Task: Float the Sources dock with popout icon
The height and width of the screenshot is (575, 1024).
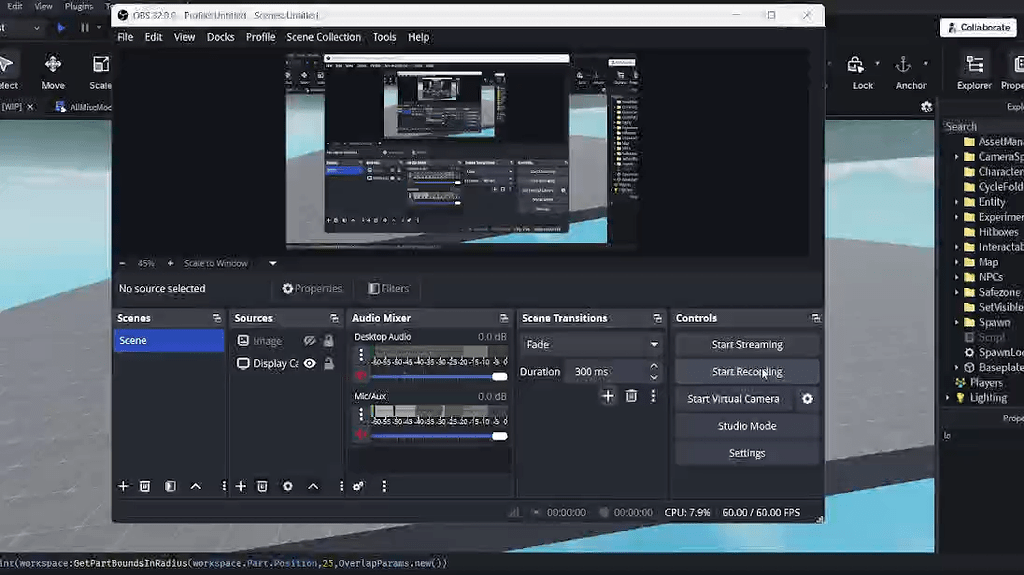Action: point(334,318)
